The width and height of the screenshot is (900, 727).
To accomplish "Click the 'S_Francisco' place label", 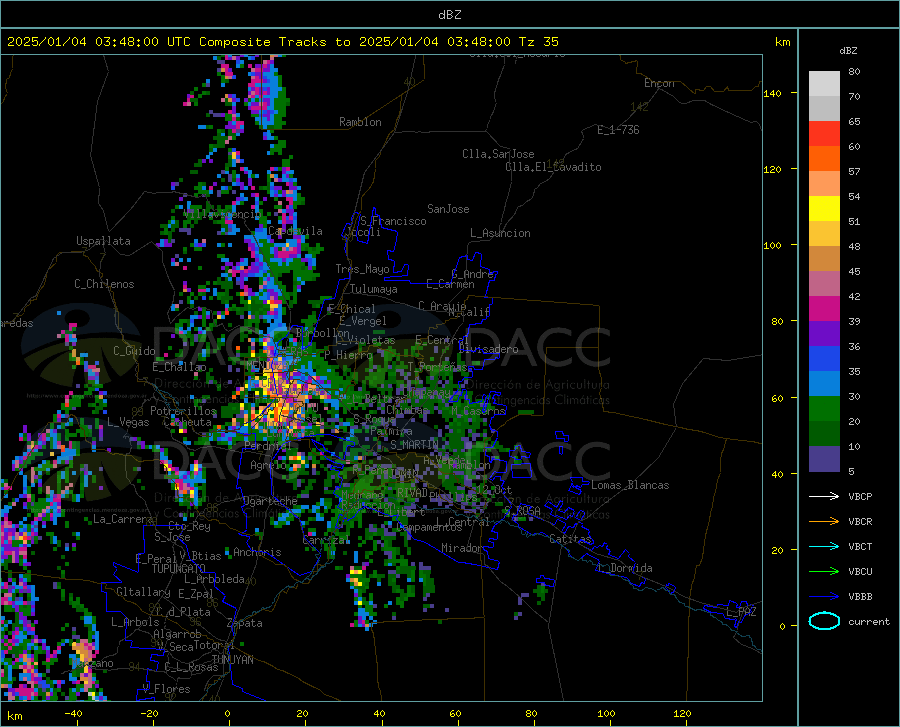I will click(x=393, y=221).
